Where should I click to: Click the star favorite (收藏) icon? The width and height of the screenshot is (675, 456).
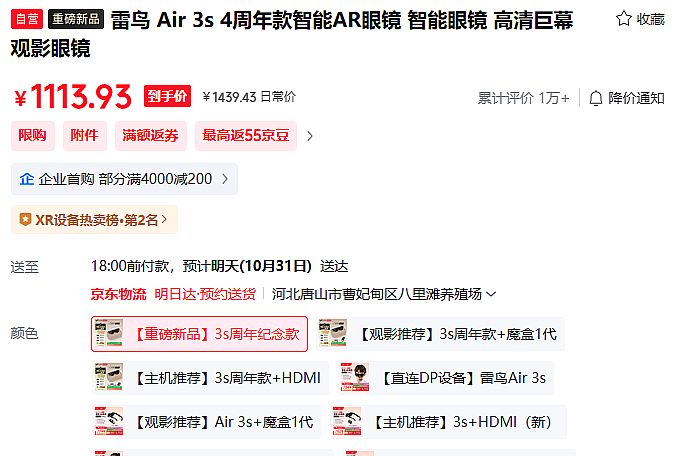(623, 19)
